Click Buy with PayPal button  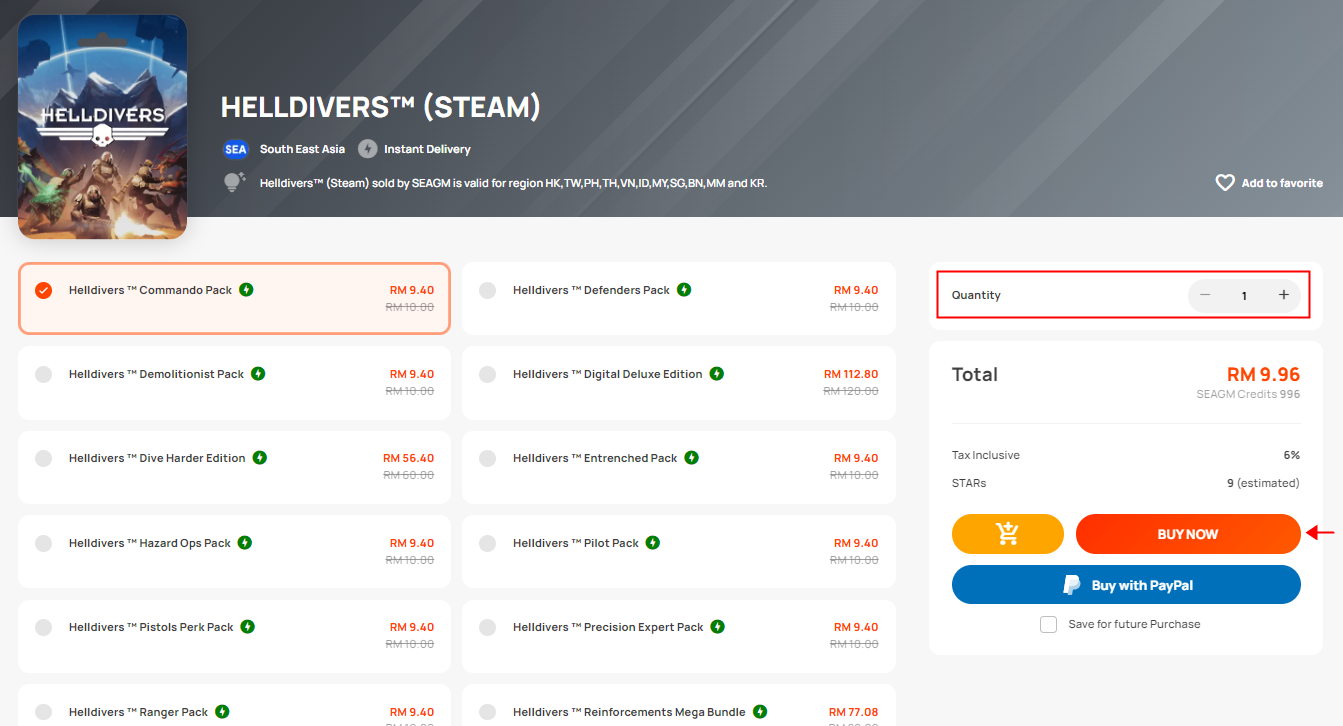pos(1126,585)
